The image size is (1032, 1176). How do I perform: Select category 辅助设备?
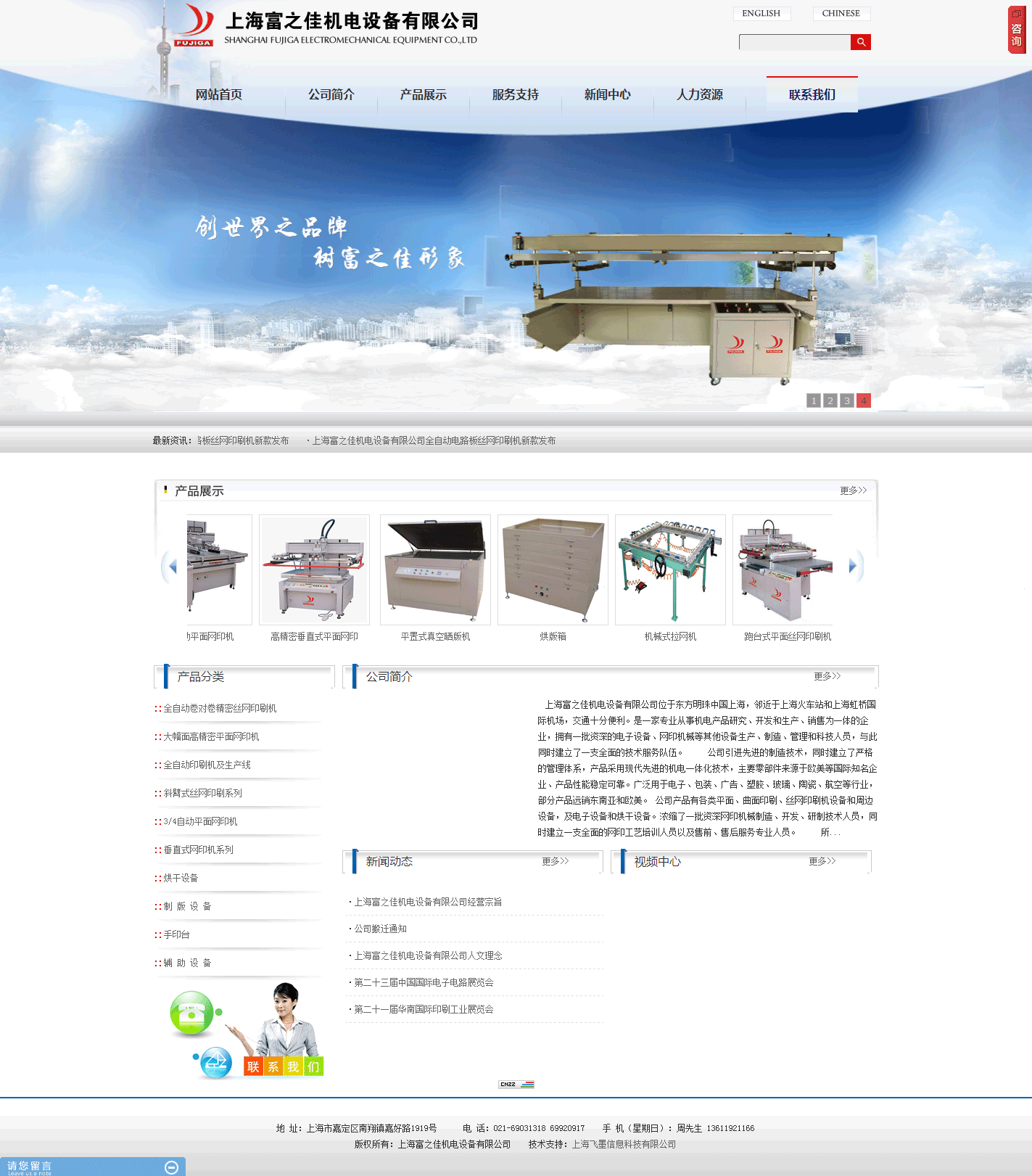click(x=187, y=963)
